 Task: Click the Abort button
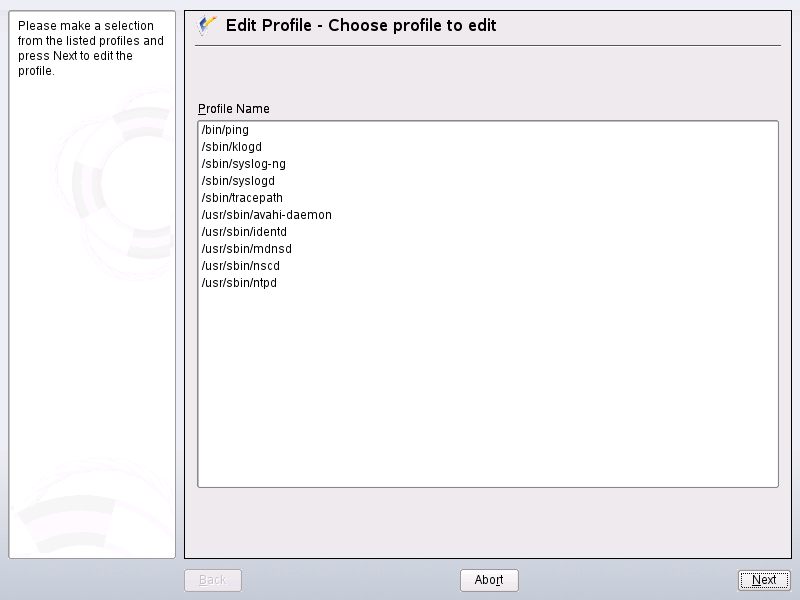(x=488, y=580)
